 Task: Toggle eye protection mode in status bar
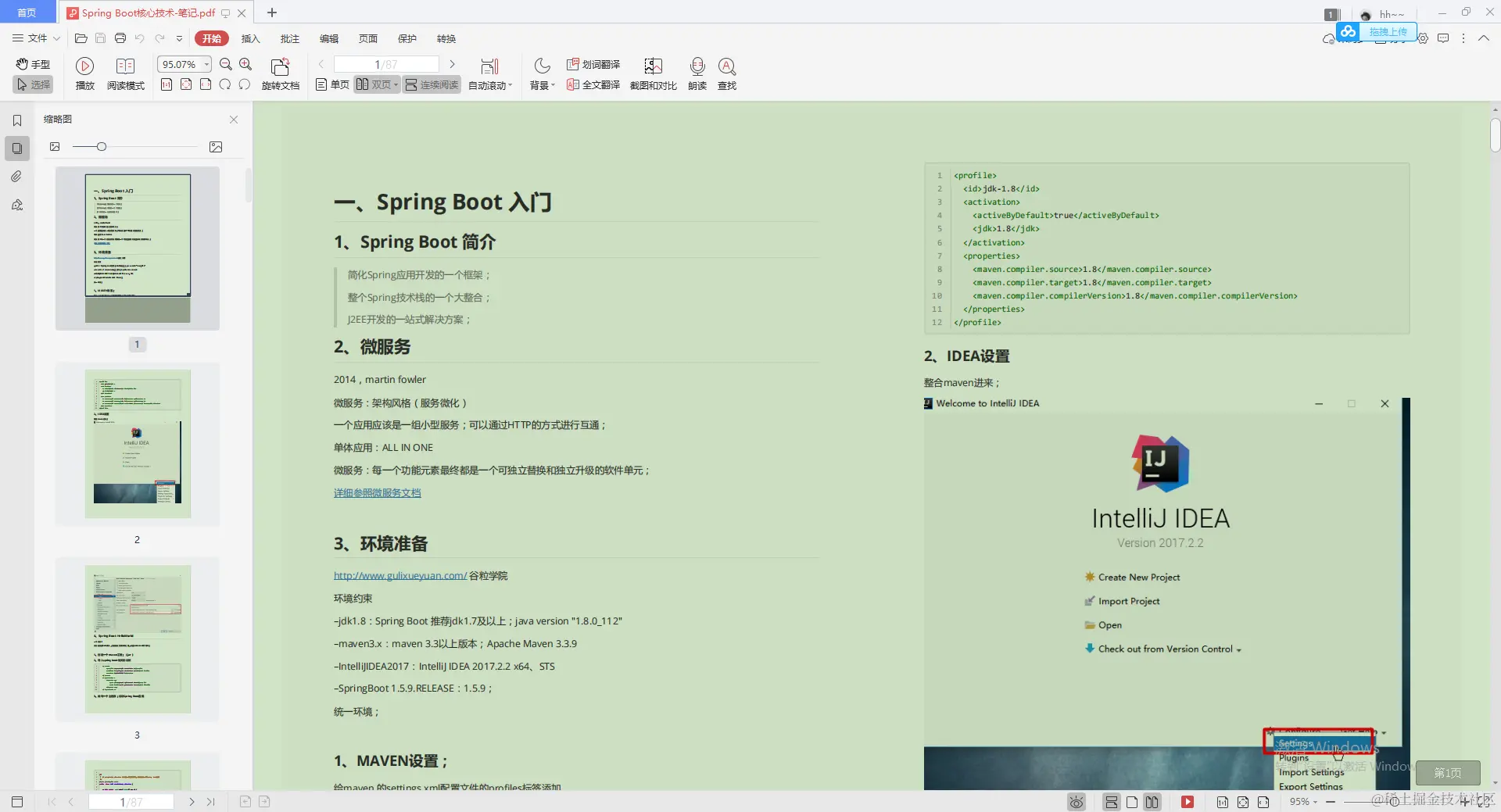(1076, 802)
